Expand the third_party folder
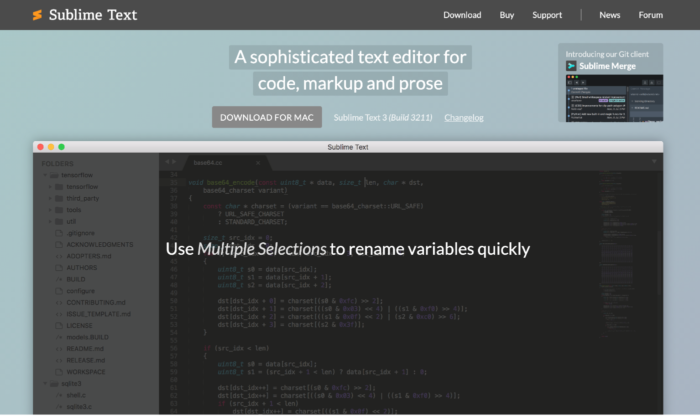The height and width of the screenshot is (420, 700). (50, 198)
